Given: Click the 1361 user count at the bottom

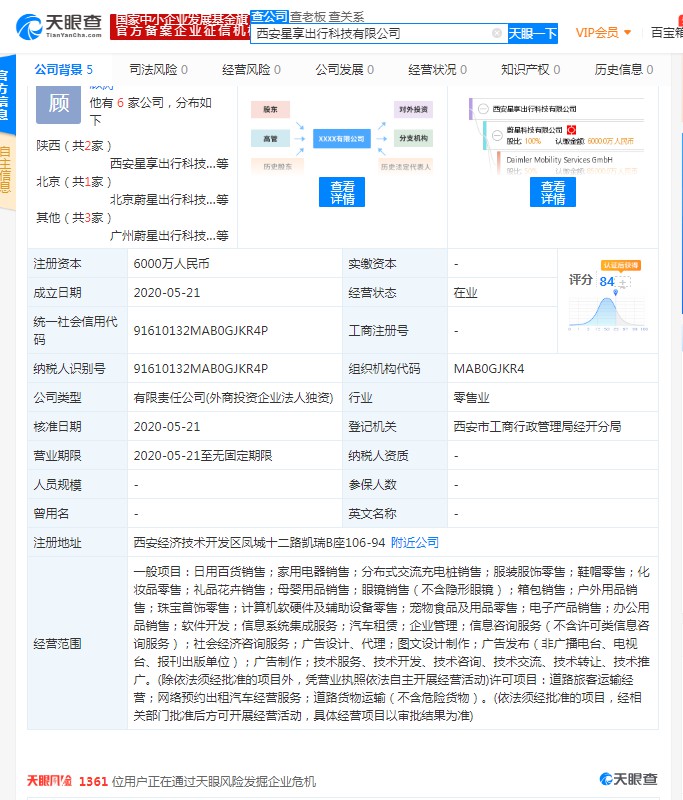Looking at the screenshot, I should [x=93, y=781].
